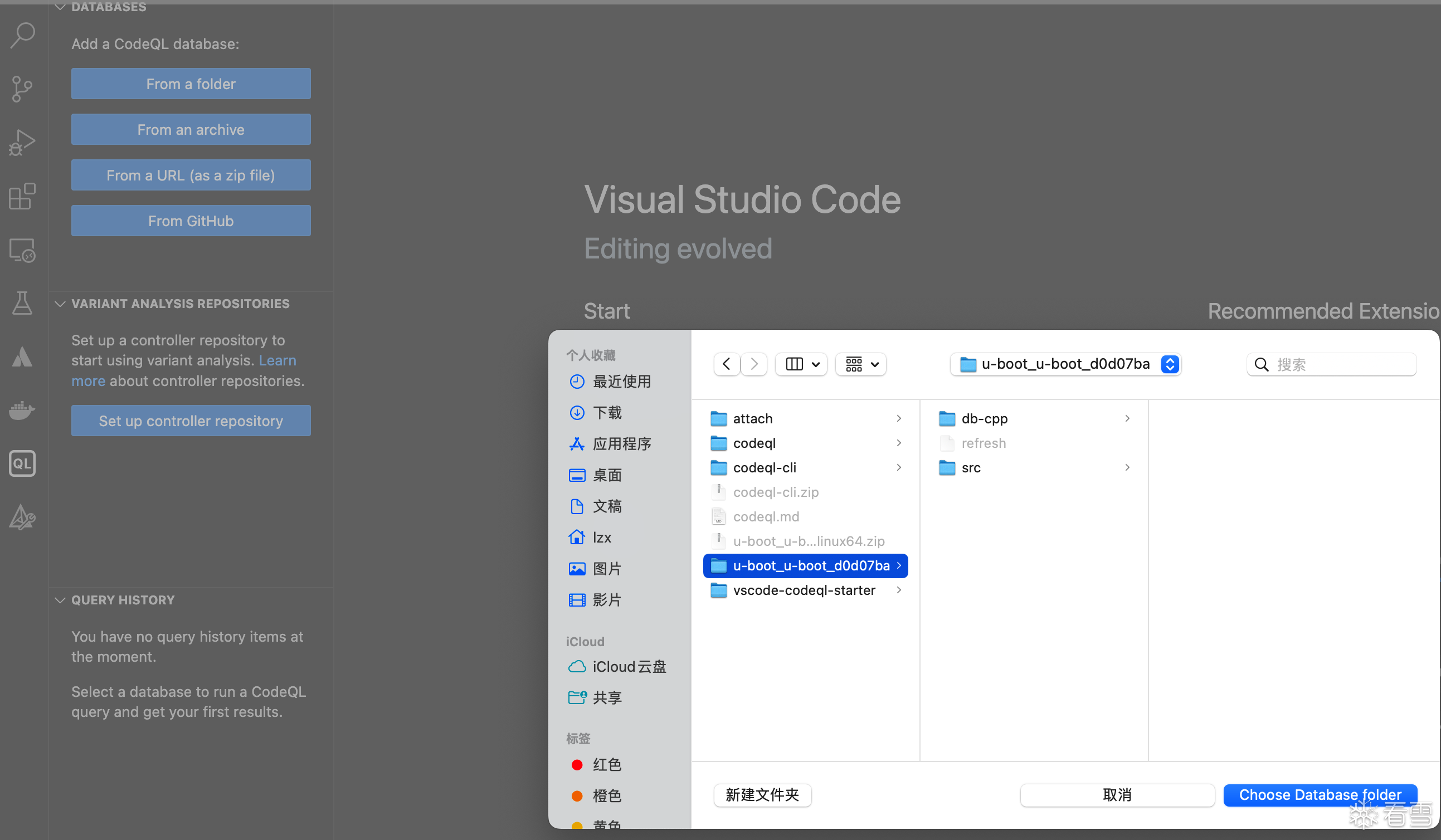
Task: Collapse the Query History section
Action: [x=60, y=600]
